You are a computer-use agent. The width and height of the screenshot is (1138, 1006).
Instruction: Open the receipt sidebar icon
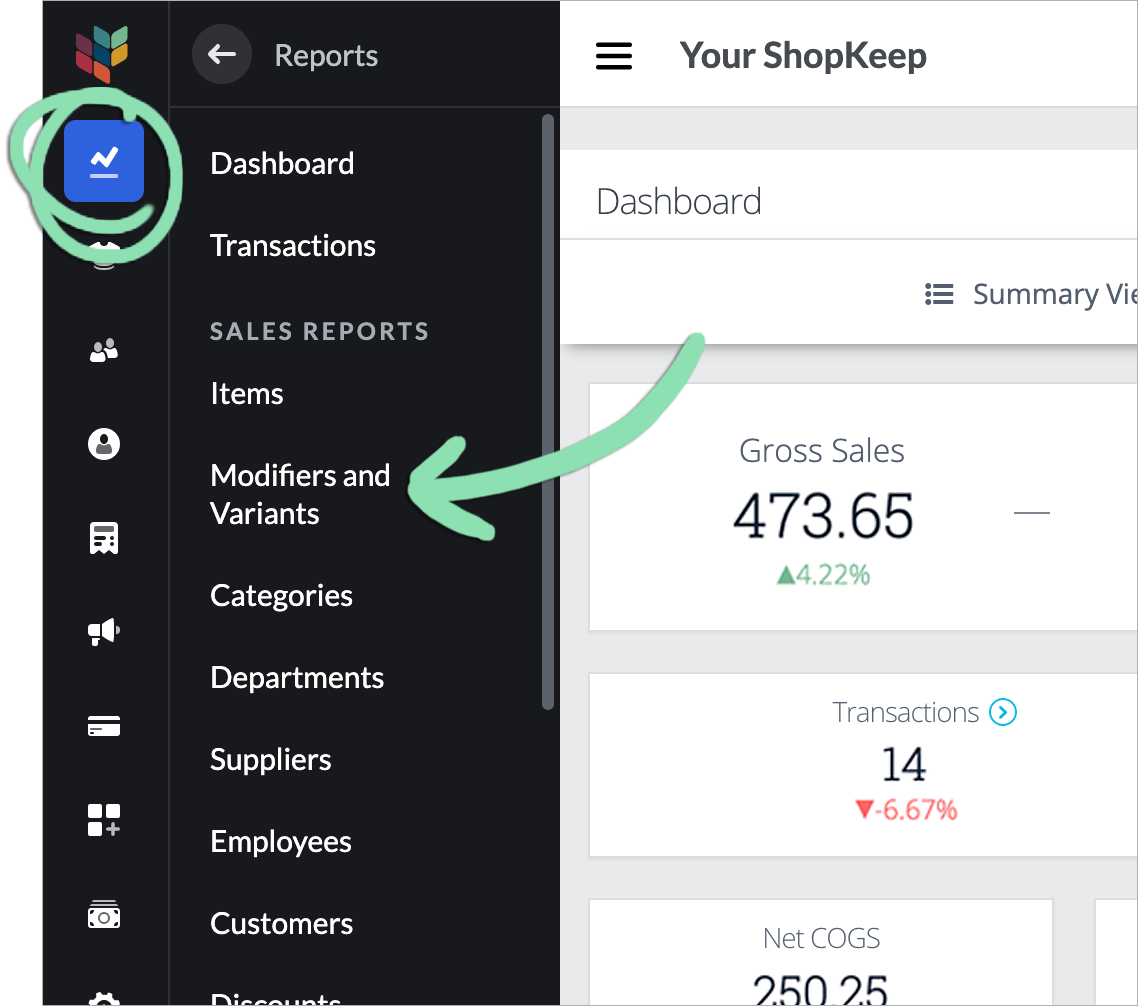pos(104,538)
